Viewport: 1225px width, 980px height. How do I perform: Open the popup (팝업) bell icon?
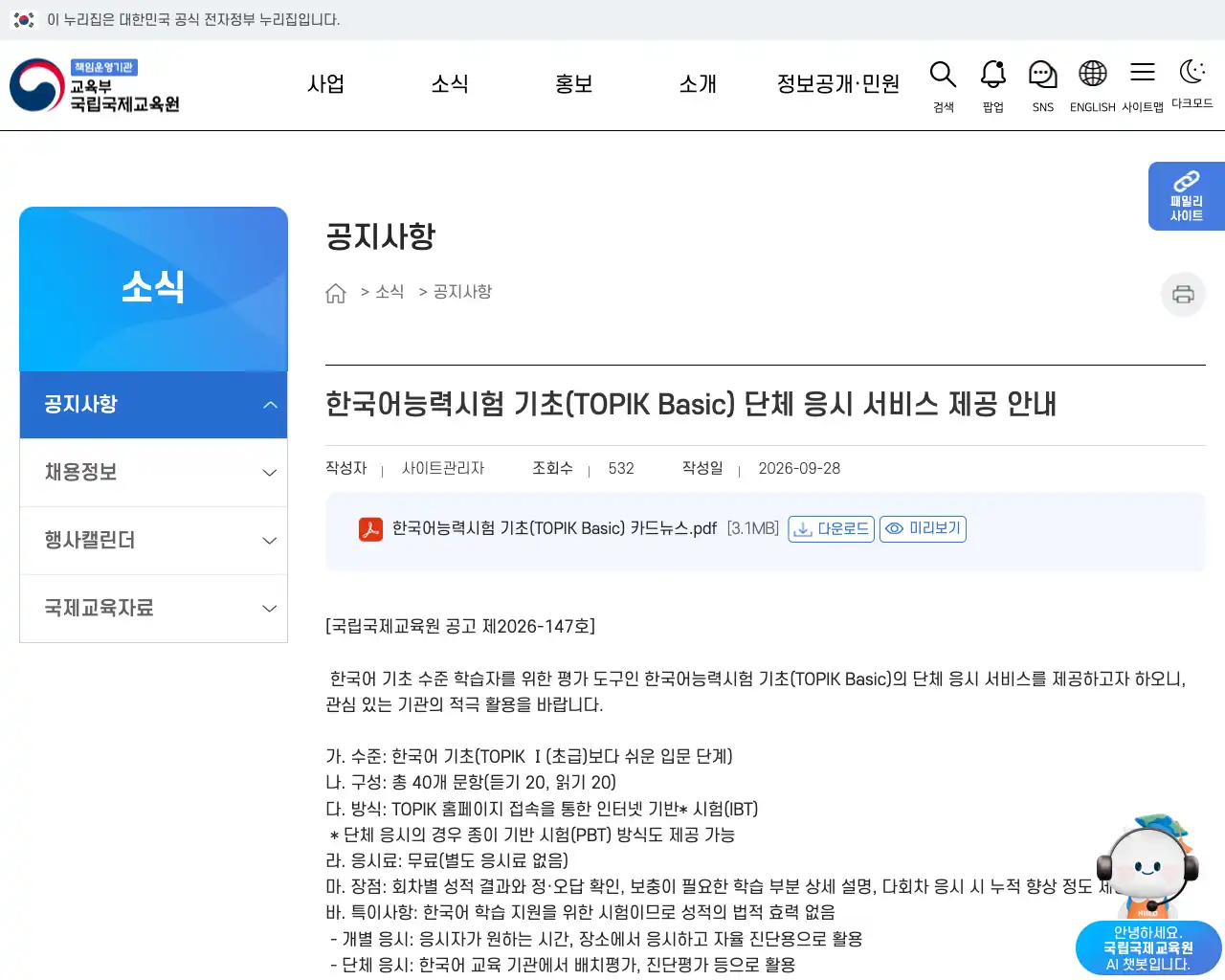click(x=993, y=75)
